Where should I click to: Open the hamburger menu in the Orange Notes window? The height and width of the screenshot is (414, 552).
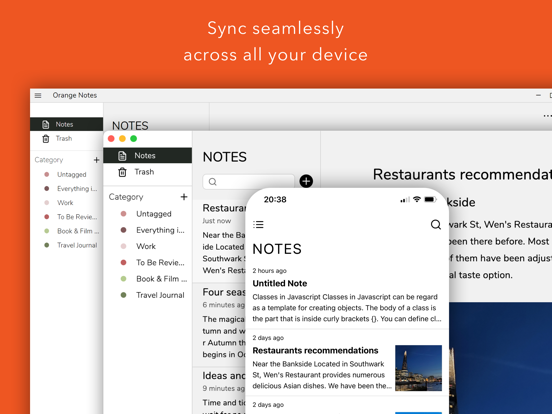coord(38,95)
